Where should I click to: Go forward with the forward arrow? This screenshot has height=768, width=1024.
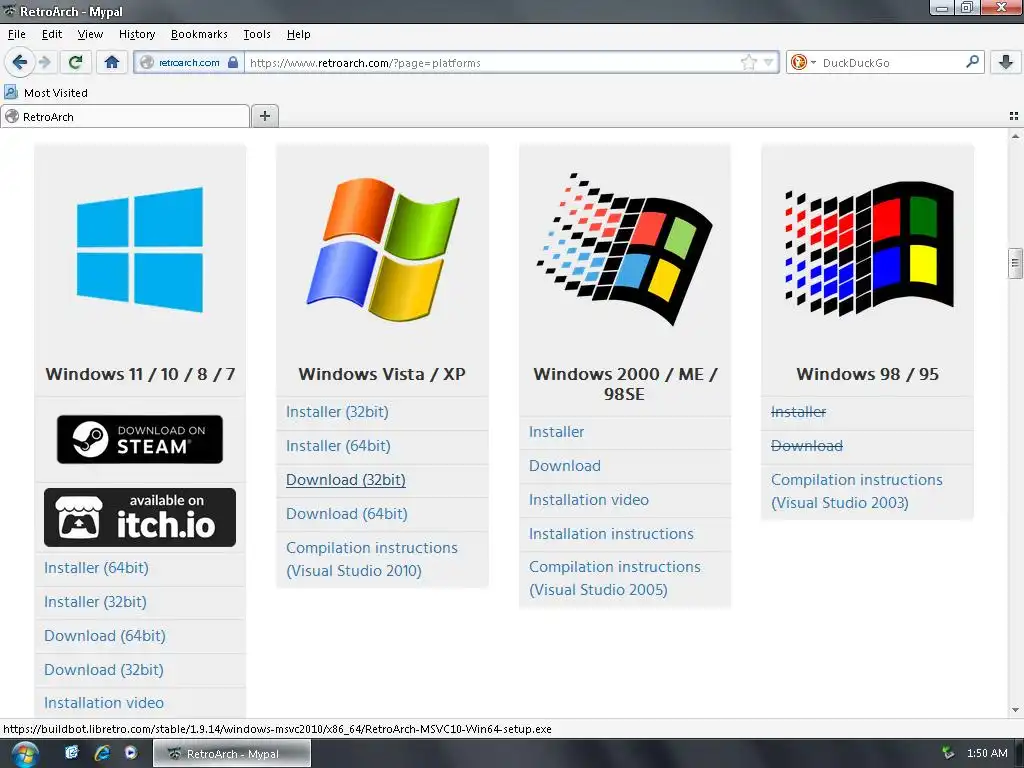[x=45, y=62]
